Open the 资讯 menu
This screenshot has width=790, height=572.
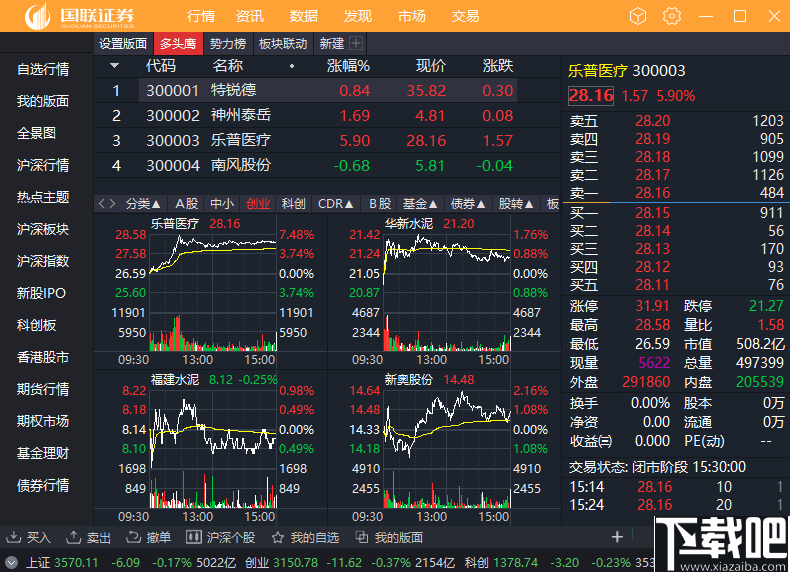(250, 16)
